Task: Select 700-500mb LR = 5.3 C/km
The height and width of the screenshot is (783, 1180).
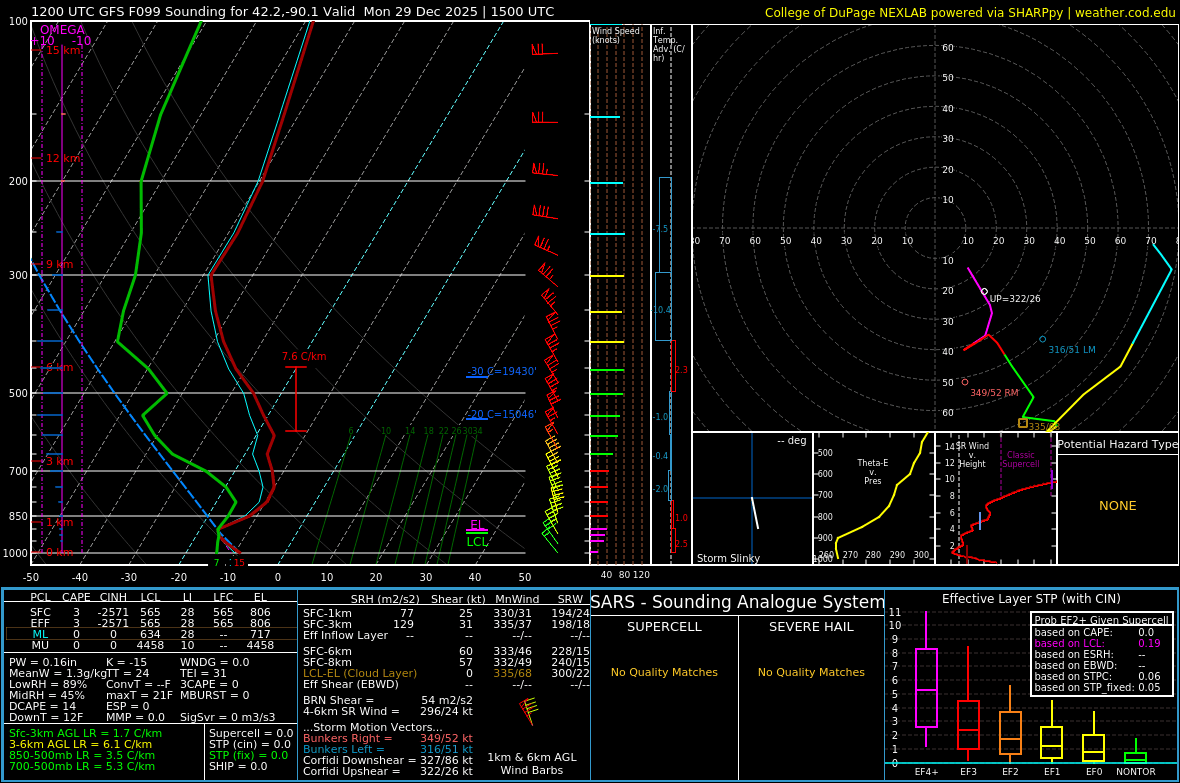Action: point(82,766)
